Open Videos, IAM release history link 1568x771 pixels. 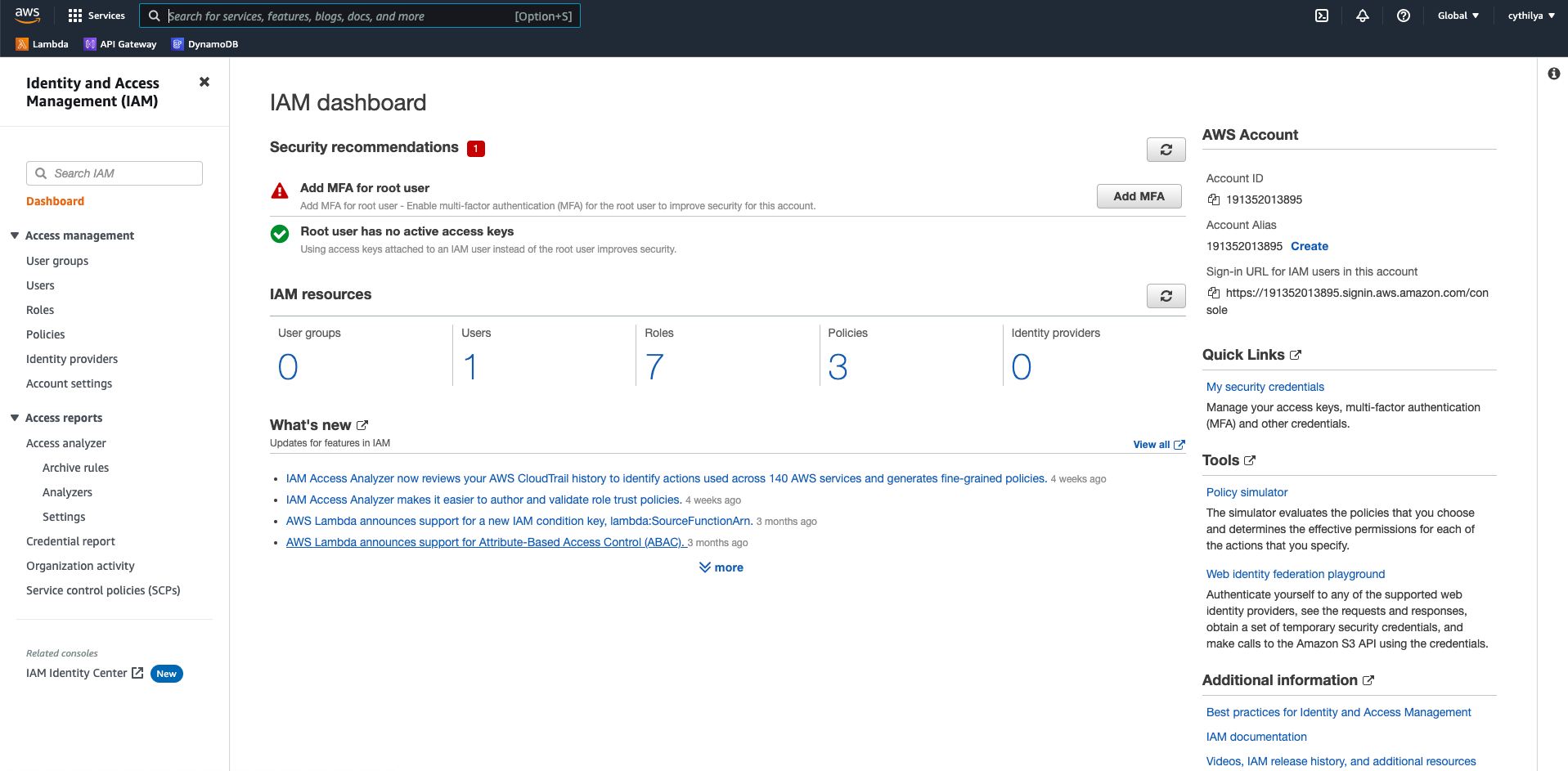(1341, 761)
